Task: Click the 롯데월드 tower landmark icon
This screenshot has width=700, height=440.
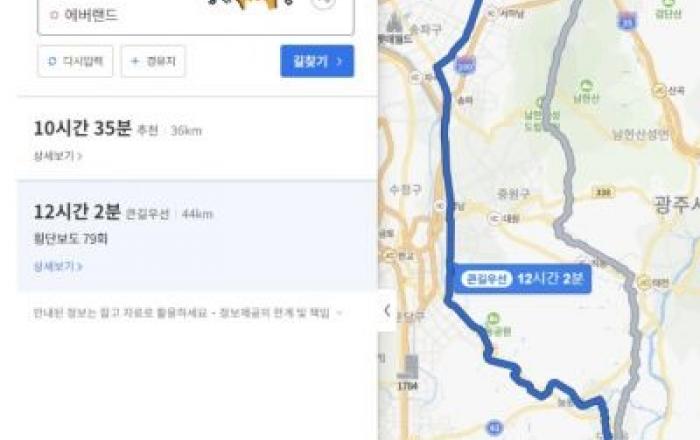Action: click(x=393, y=22)
